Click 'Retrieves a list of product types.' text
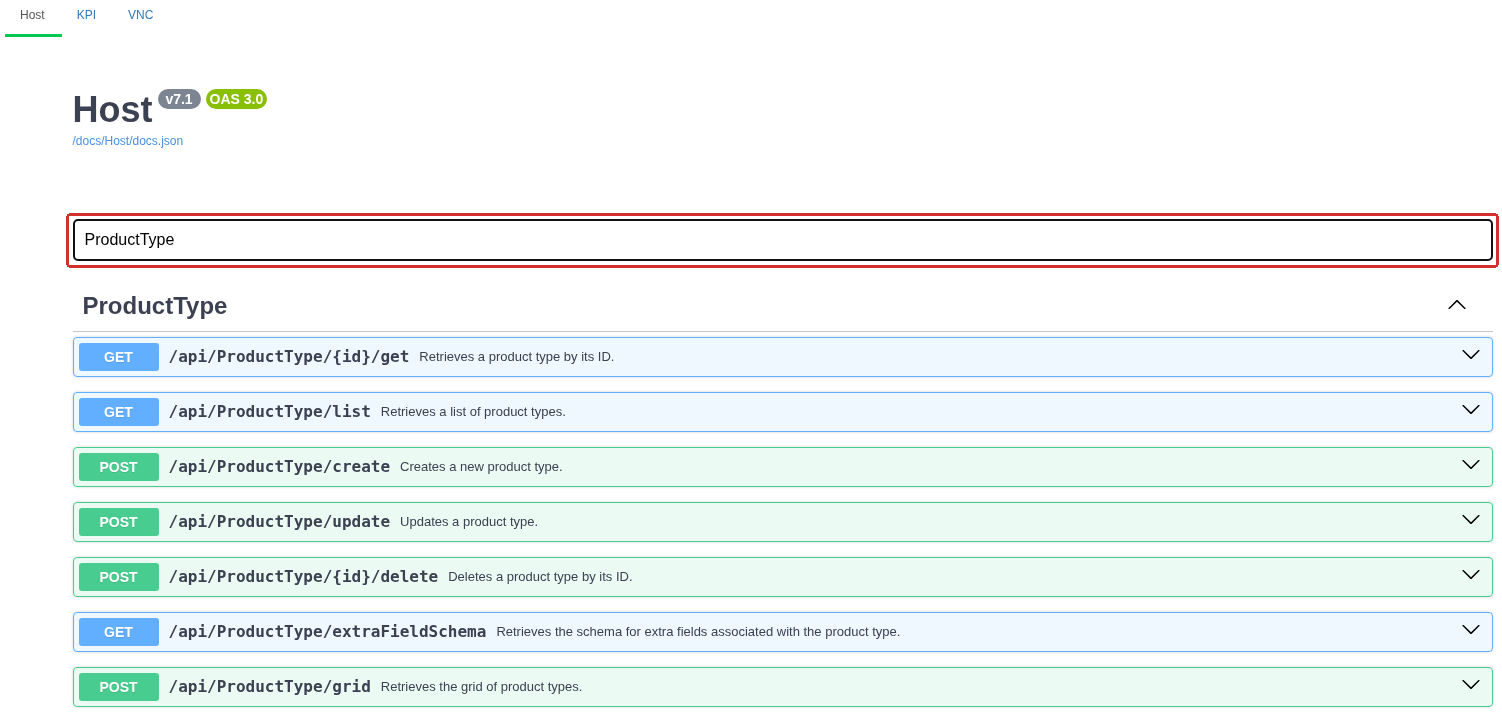The width and height of the screenshot is (1502, 719). [x=473, y=412]
